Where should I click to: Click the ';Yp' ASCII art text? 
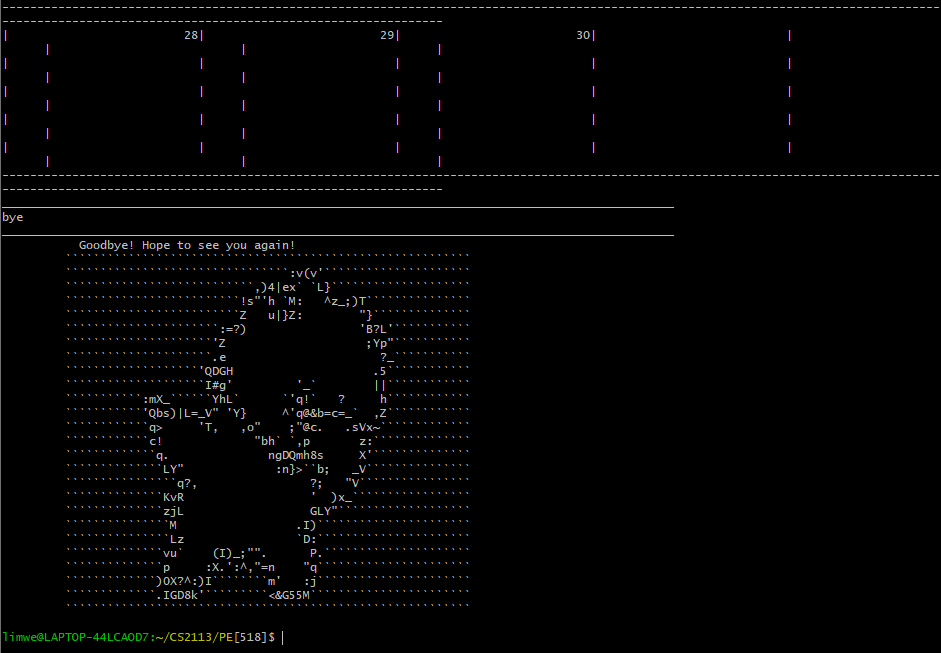376,343
